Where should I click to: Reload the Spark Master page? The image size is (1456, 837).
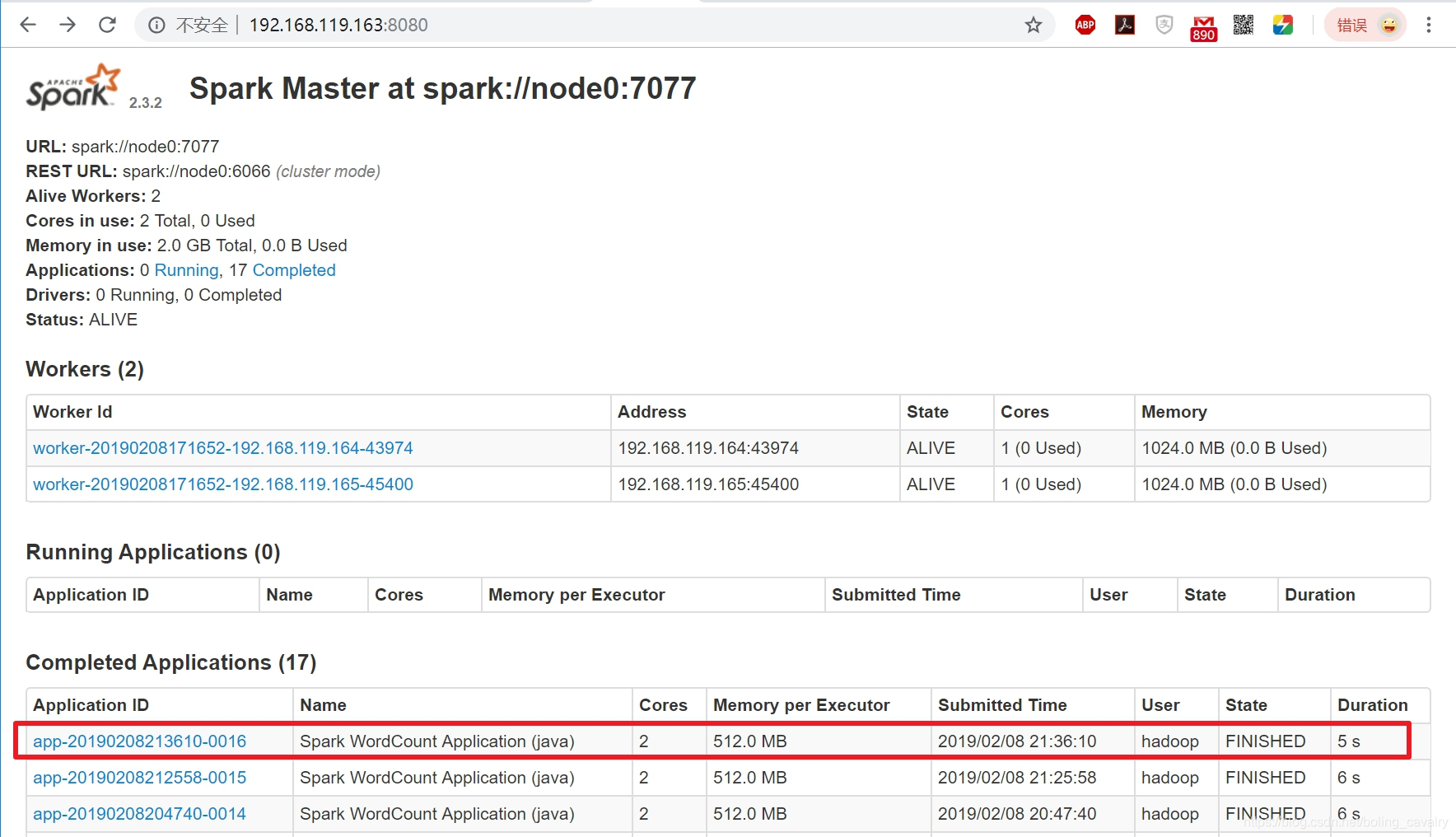[107, 25]
